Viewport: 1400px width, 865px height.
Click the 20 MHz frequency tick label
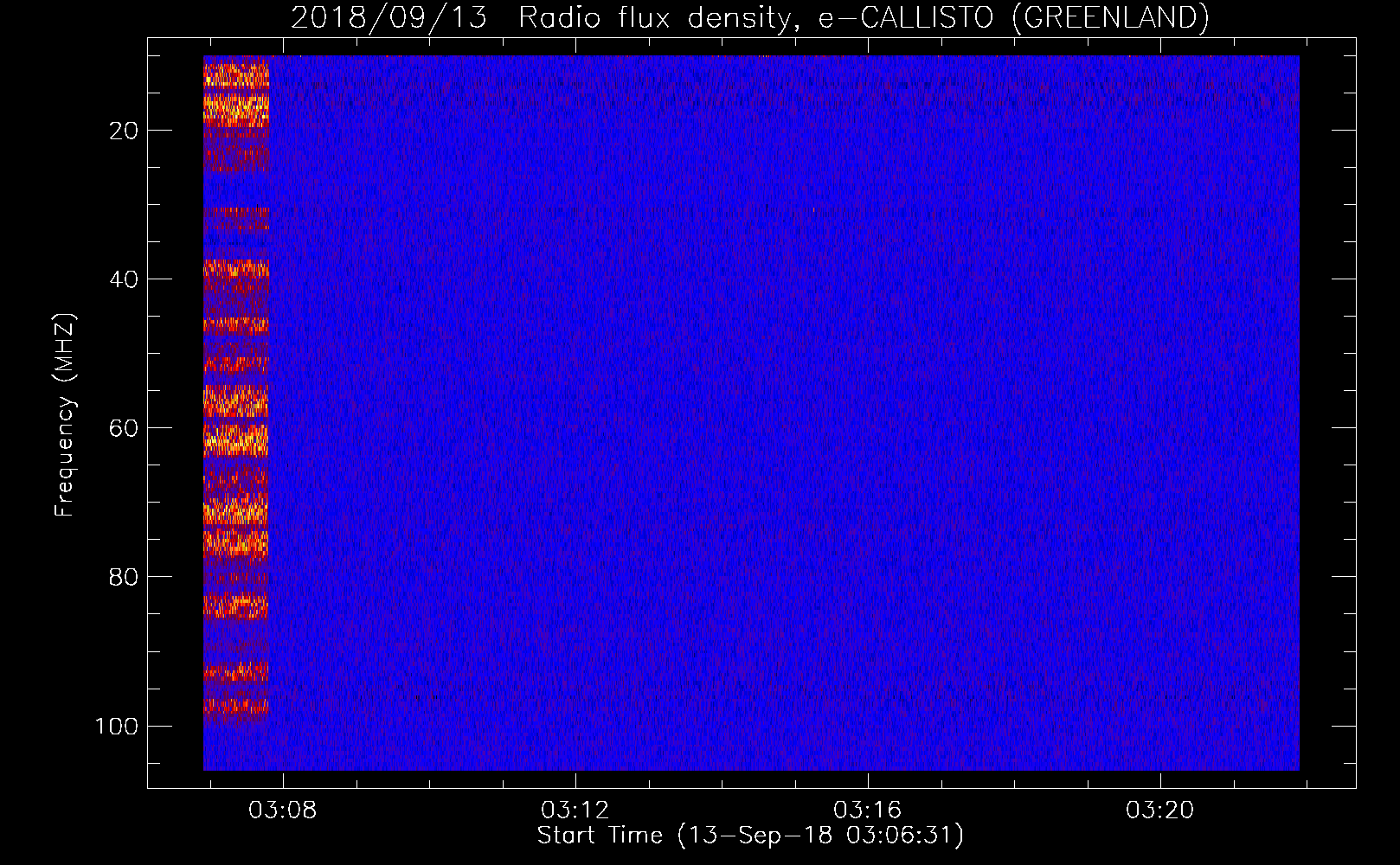point(124,131)
